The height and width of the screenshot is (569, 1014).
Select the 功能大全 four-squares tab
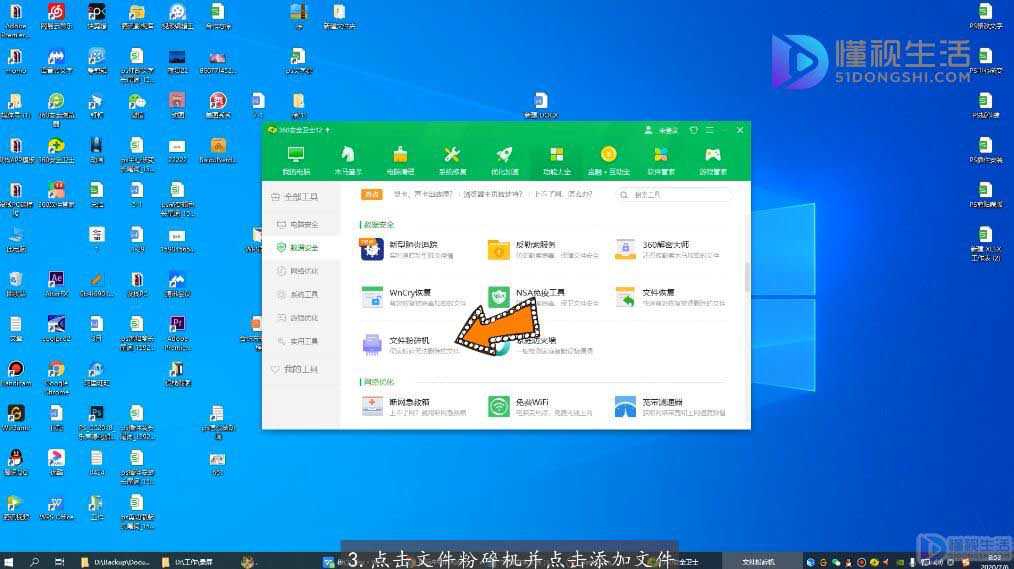(556, 160)
